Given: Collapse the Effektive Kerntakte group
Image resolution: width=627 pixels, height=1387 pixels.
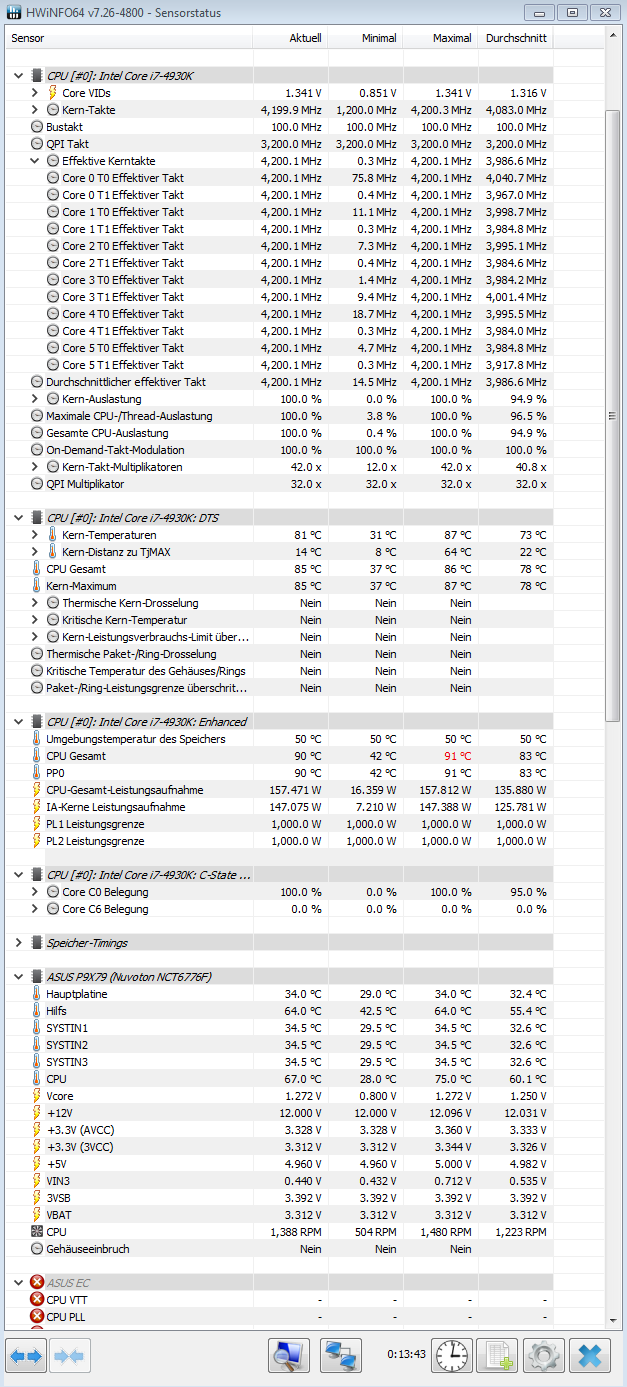Looking at the screenshot, I should (x=35, y=161).
